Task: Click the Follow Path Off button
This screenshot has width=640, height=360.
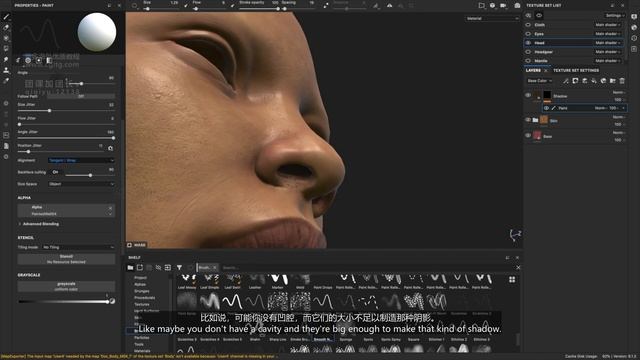Action: 81,96
